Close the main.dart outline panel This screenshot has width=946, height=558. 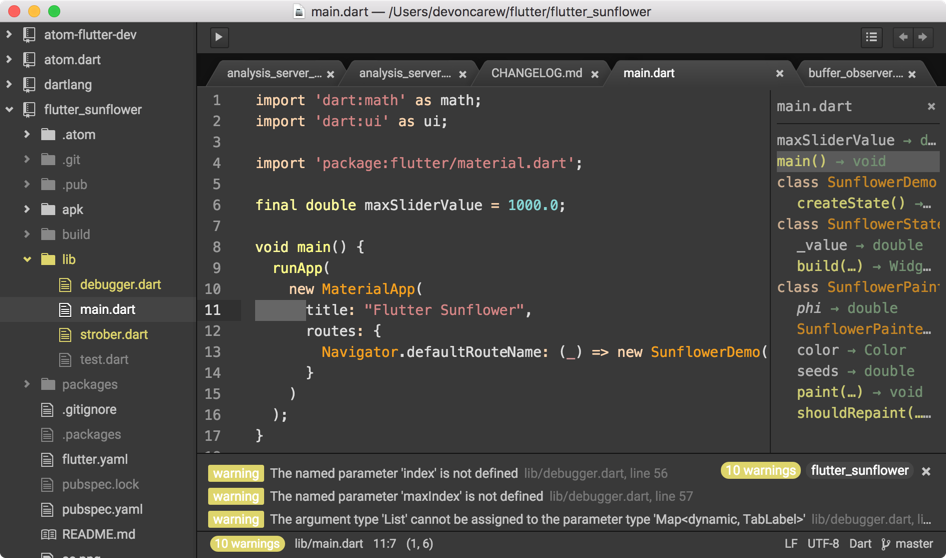[x=931, y=106]
